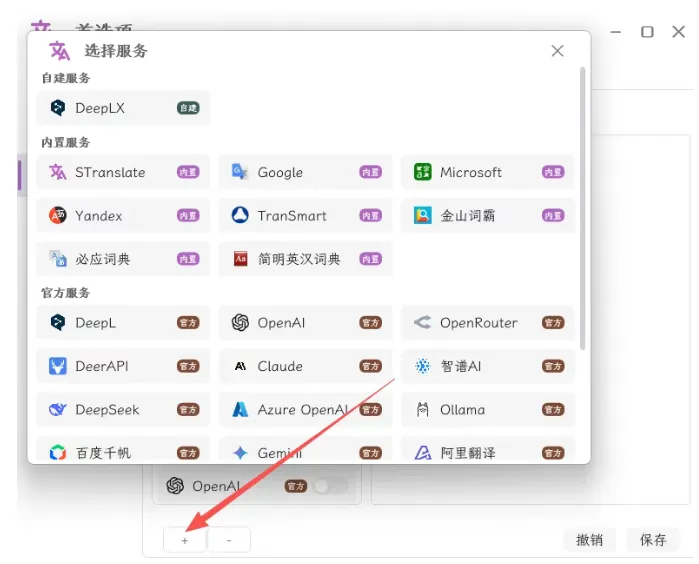Pick the 金山词霸 service
Image resolution: width=699 pixels, height=564 pixels.
tap(488, 216)
